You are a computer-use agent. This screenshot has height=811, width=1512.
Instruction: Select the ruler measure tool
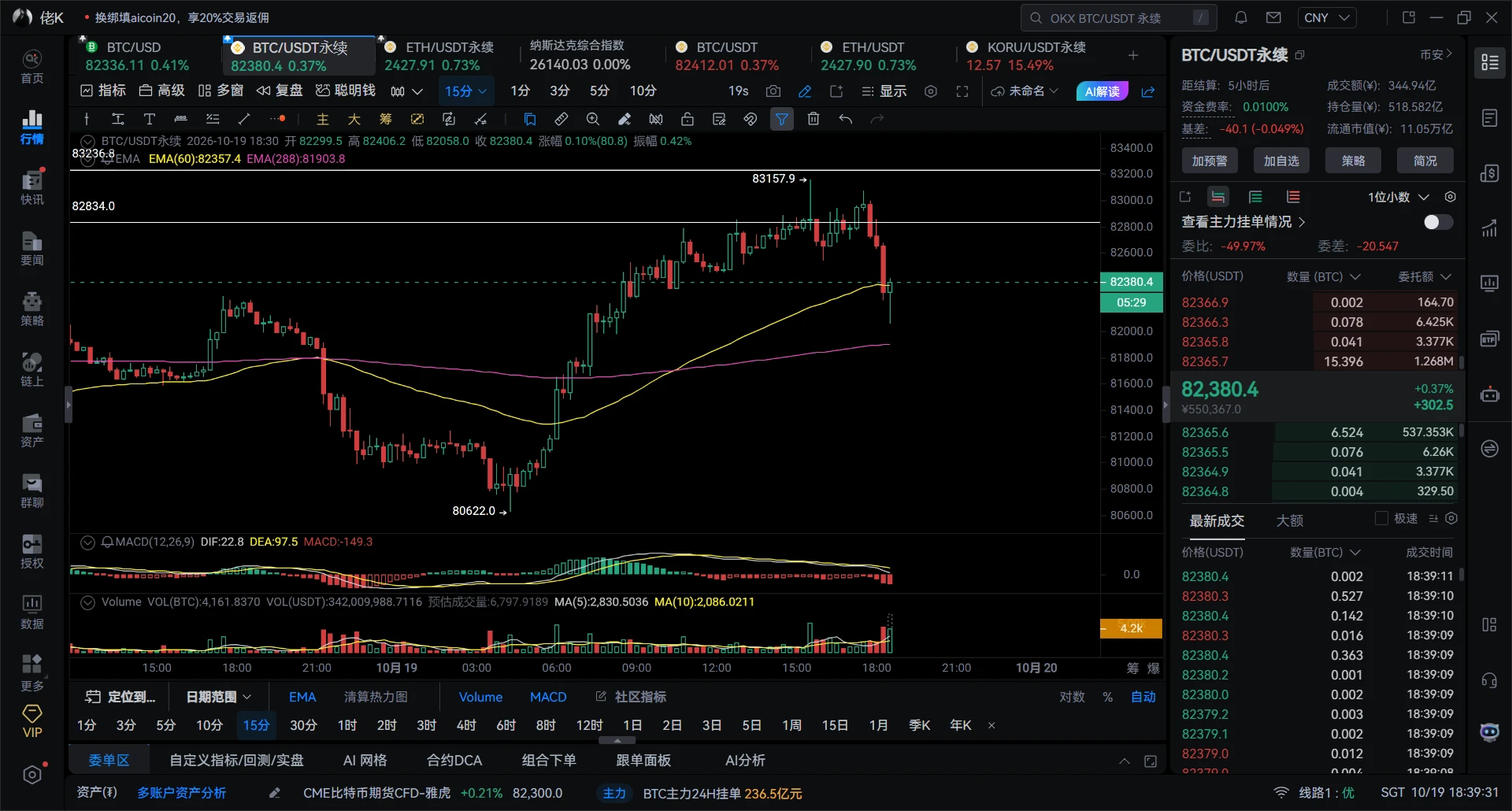click(x=561, y=119)
